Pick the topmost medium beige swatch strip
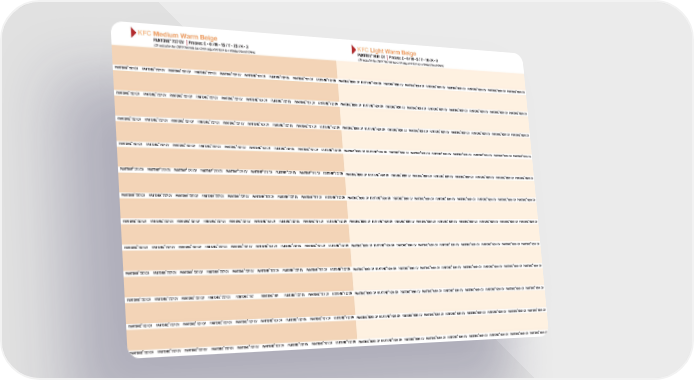This screenshot has width=694, height=380. [224, 58]
